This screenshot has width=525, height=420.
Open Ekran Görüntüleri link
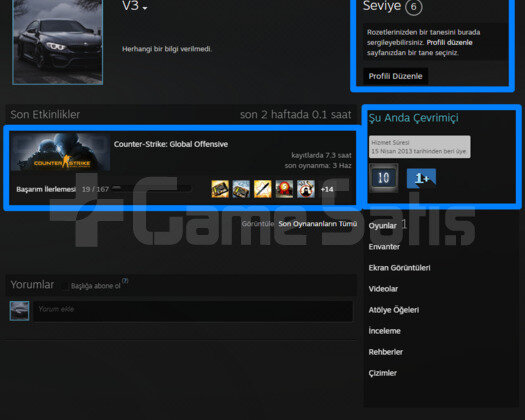click(x=399, y=268)
